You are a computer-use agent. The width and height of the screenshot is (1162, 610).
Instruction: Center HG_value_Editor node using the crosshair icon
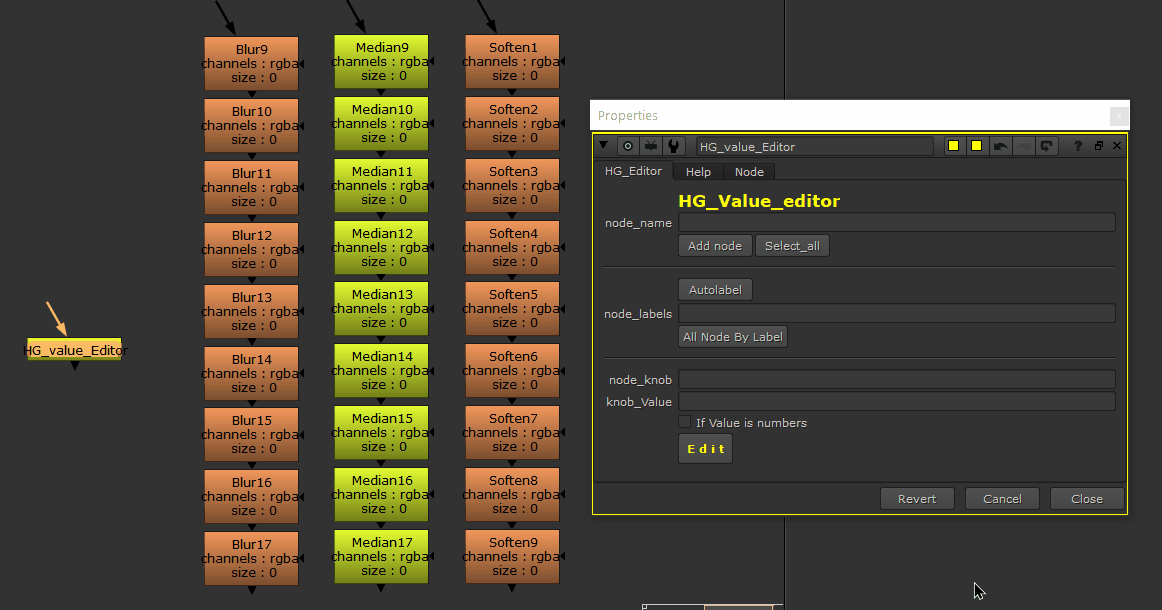[627, 145]
